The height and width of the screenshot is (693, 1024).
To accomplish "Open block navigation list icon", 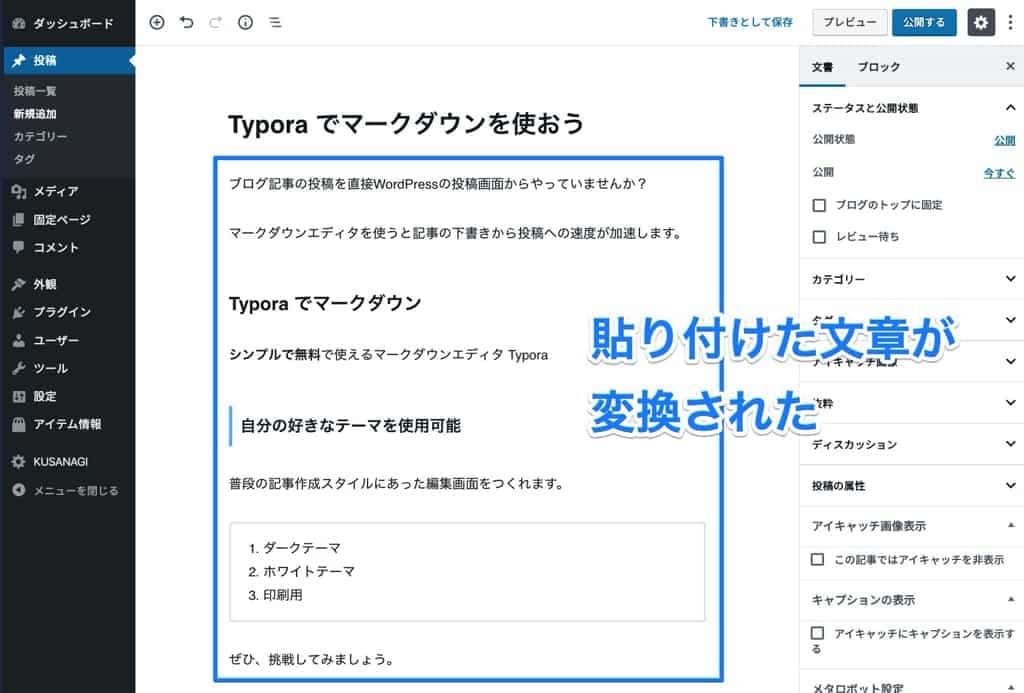I will pos(276,22).
